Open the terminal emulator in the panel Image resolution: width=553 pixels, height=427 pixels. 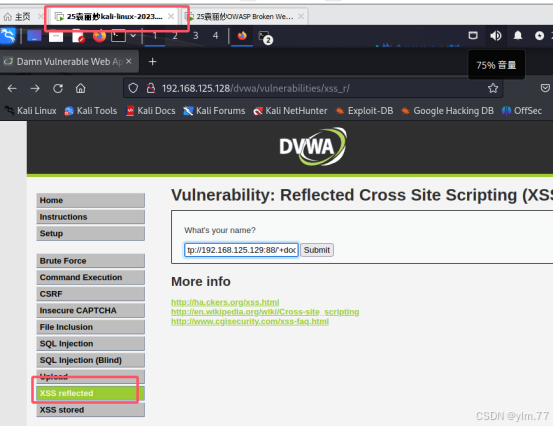pyautogui.click(x=118, y=36)
